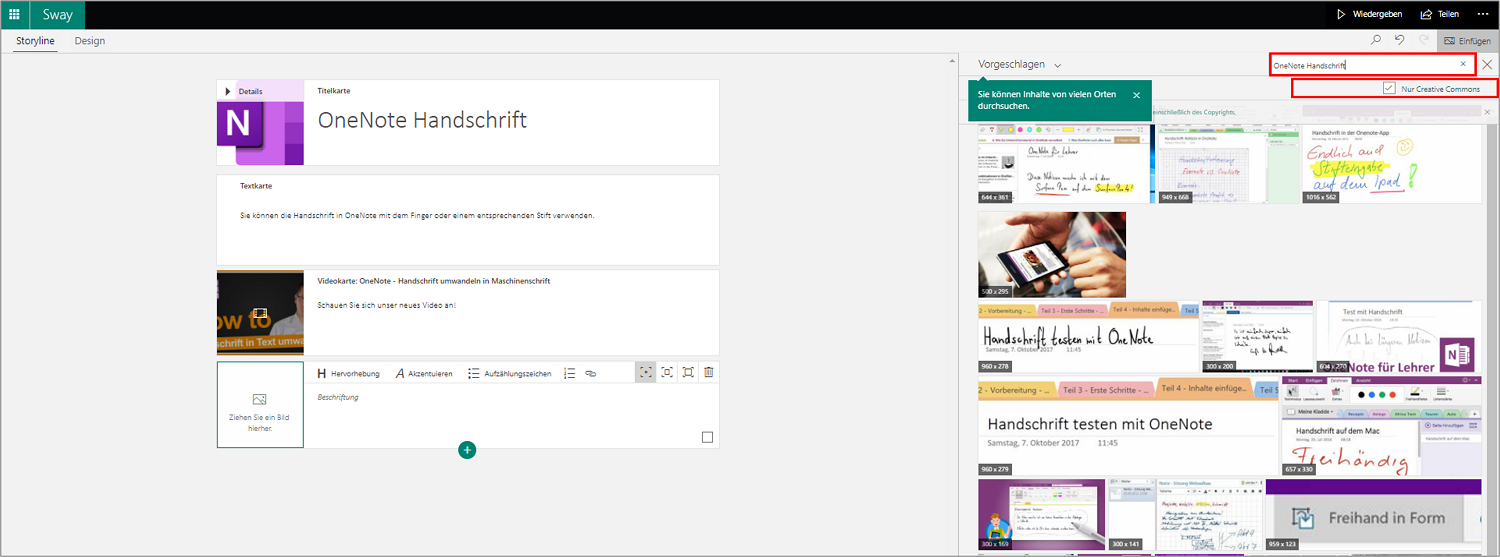Screen dimensions: 1500x557
Task: Open the Teilen share option
Action: pos(1439,14)
